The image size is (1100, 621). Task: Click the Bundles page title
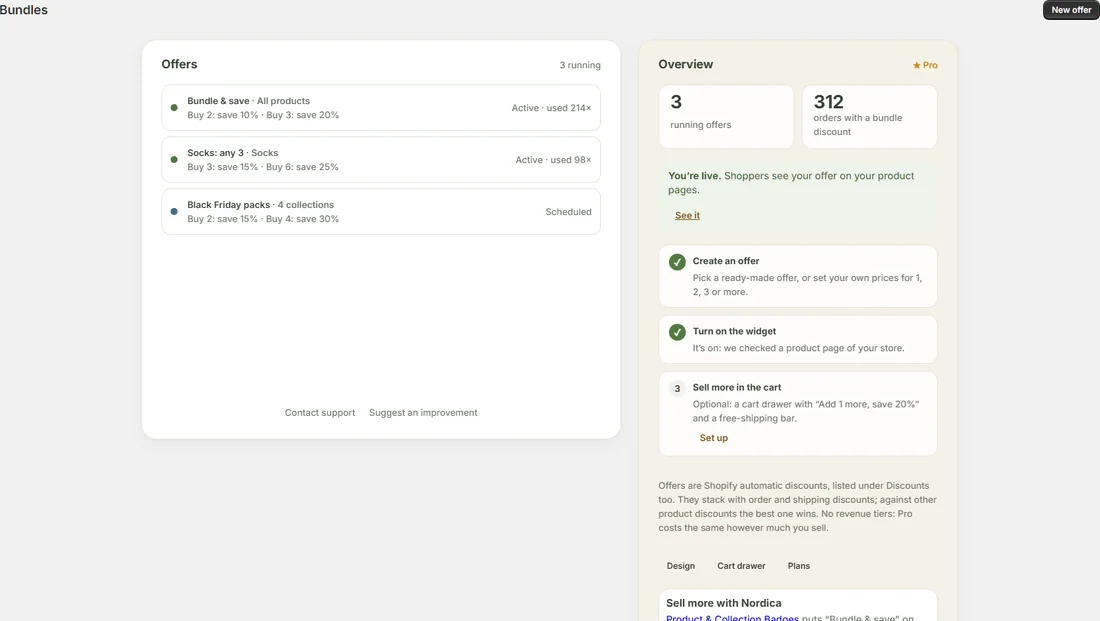pyautogui.click(x=24, y=10)
